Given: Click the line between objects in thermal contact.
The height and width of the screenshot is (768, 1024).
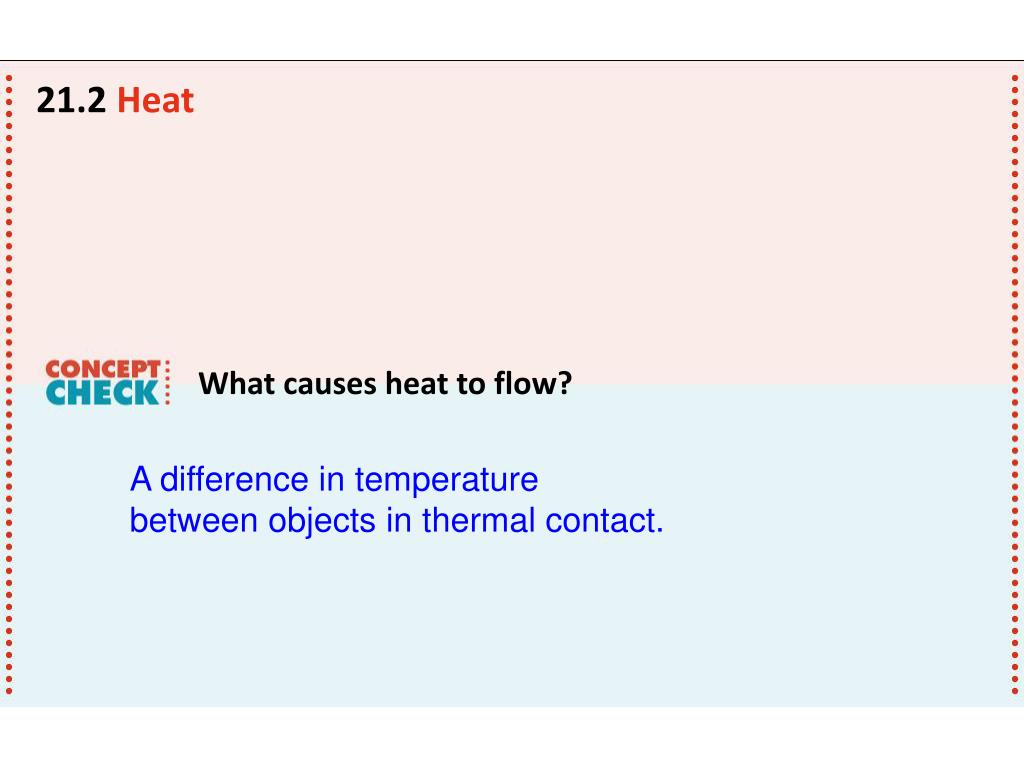Looking at the screenshot, I should pos(396,520).
